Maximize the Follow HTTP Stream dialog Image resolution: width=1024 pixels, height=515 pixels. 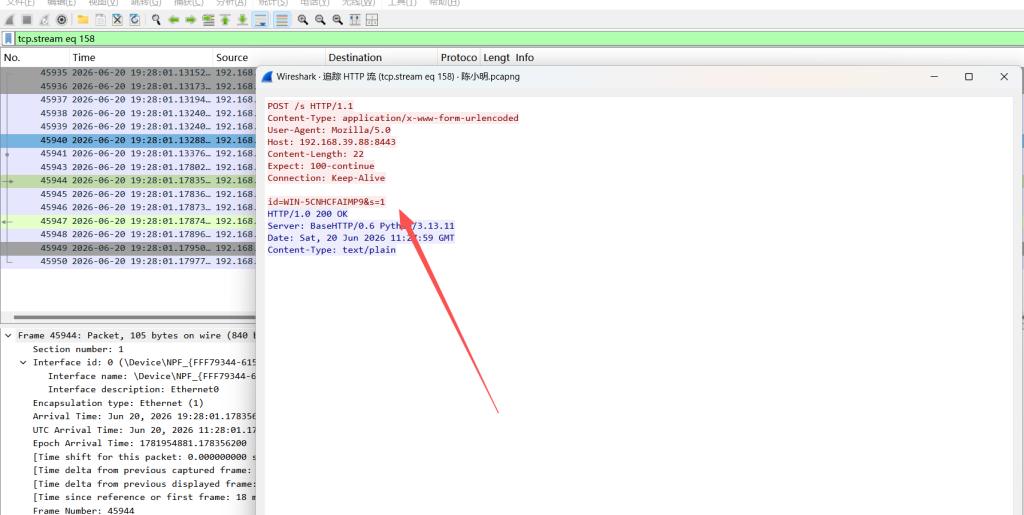(x=969, y=76)
